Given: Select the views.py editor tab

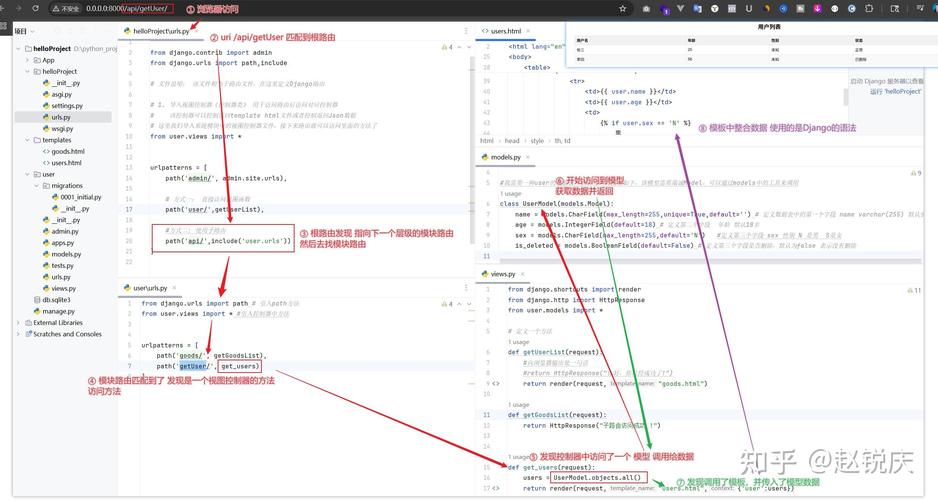Looking at the screenshot, I should 502,273.
